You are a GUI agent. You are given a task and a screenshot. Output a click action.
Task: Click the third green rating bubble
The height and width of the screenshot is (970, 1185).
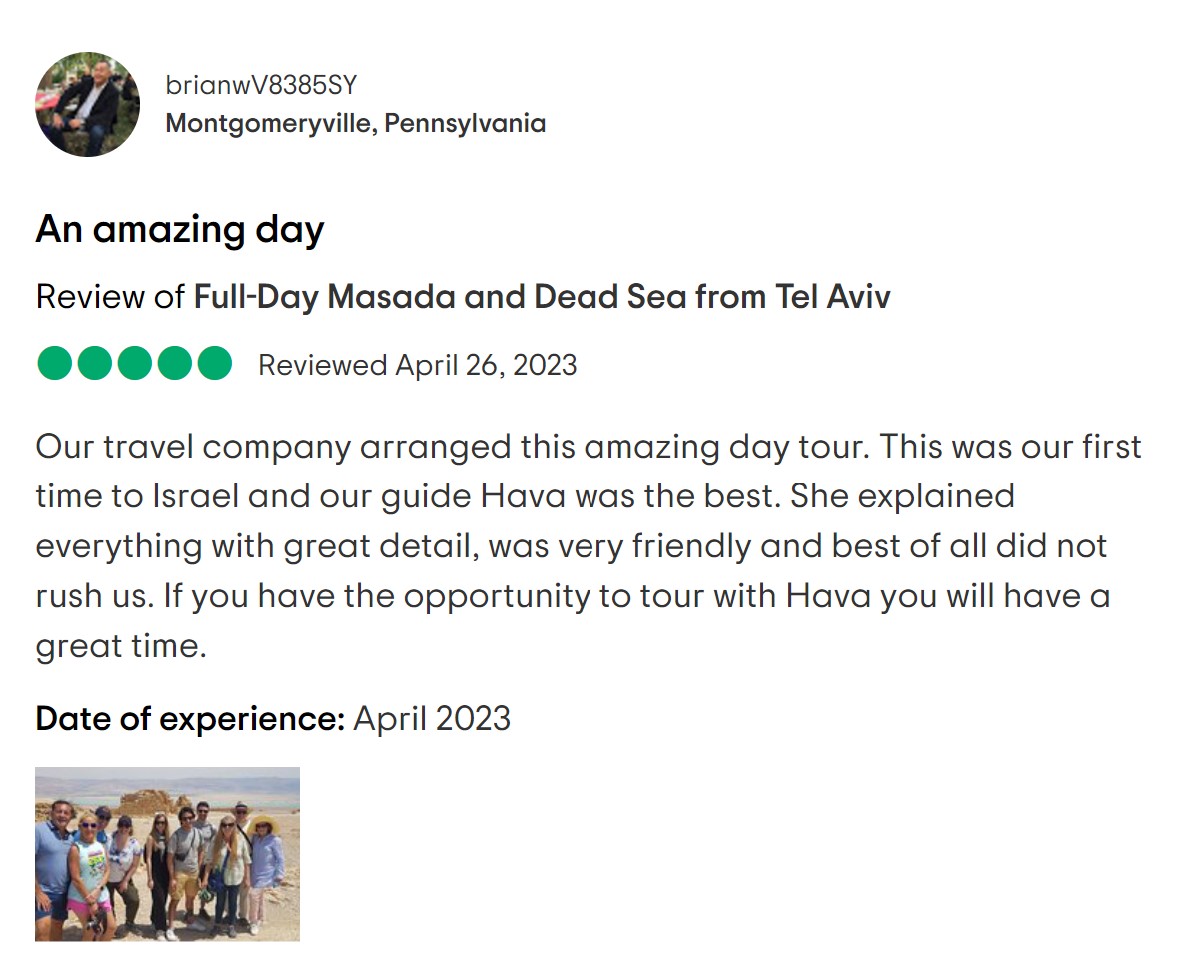click(135, 363)
